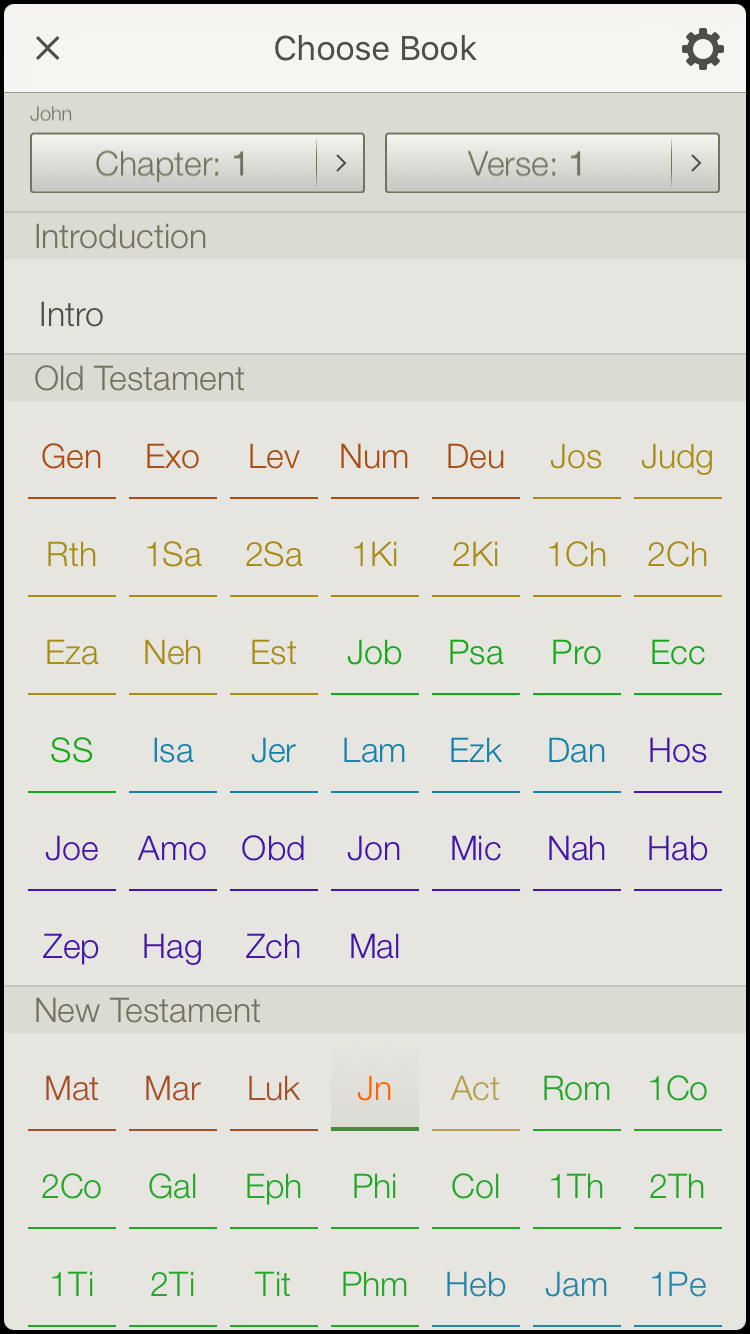Open the Intro entry
Screen dimensions: 750x1334
point(375,315)
